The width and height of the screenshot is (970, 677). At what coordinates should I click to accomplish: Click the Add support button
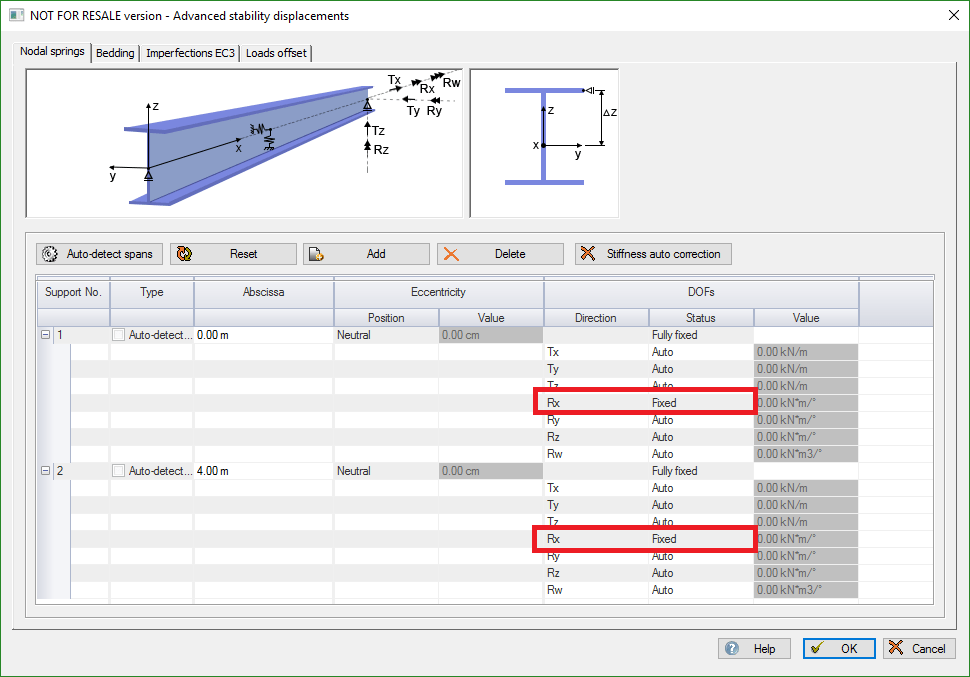pyautogui.click(x=366, y=254)
